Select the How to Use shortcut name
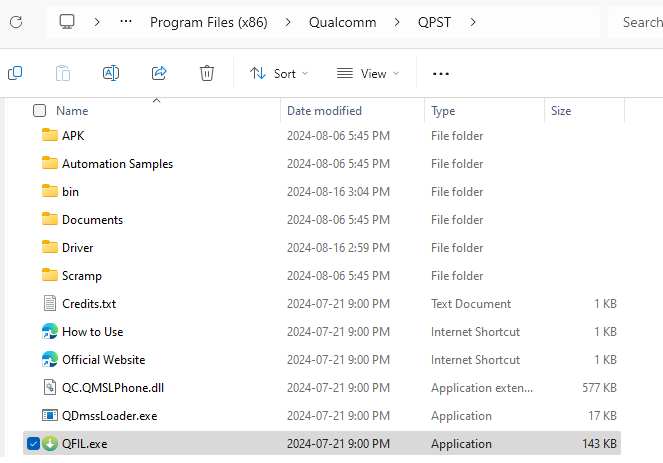This screenshot has height=463, width=663. 93,331
